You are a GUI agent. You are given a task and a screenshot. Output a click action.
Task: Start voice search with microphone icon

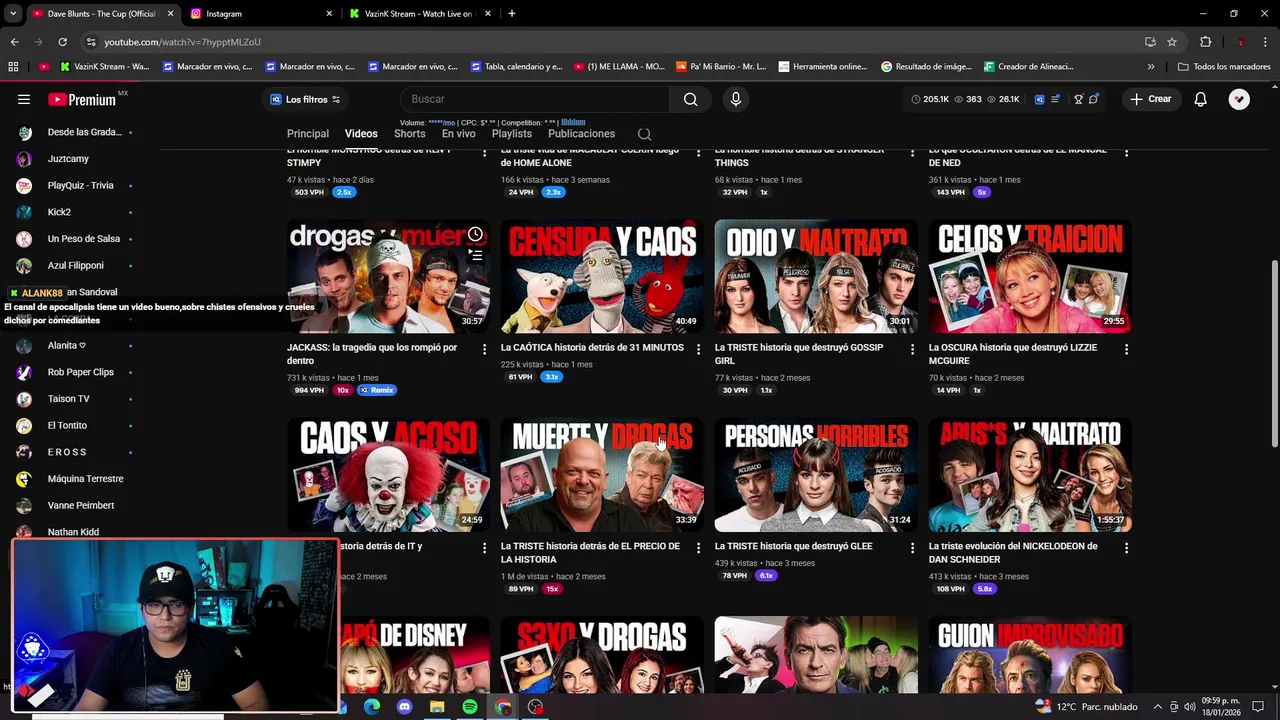[x=735, y=99]
